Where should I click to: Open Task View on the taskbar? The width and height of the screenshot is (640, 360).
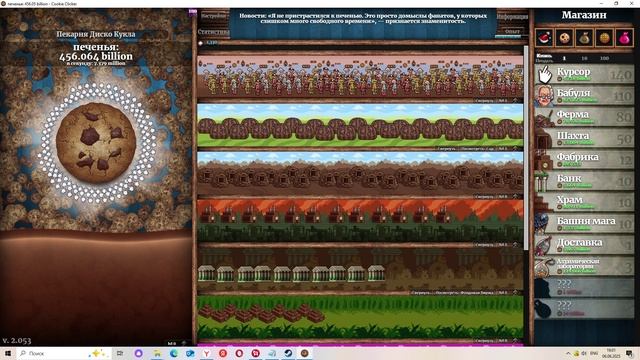click(120, 353)
